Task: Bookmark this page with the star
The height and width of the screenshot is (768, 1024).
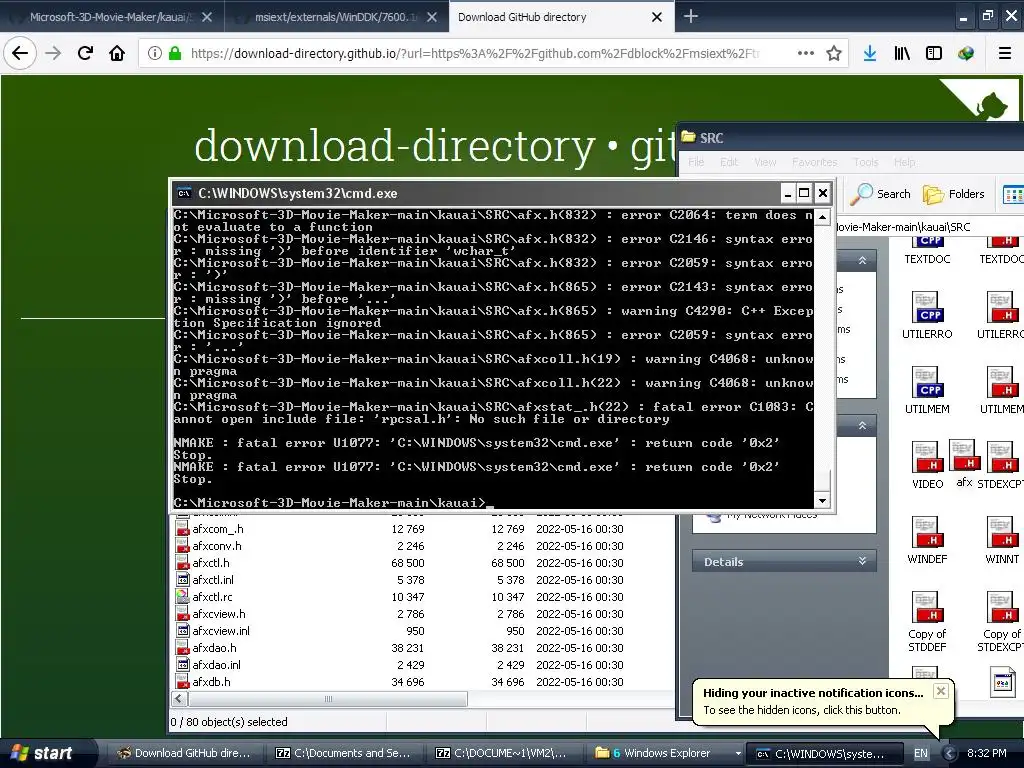Action: 834,53
